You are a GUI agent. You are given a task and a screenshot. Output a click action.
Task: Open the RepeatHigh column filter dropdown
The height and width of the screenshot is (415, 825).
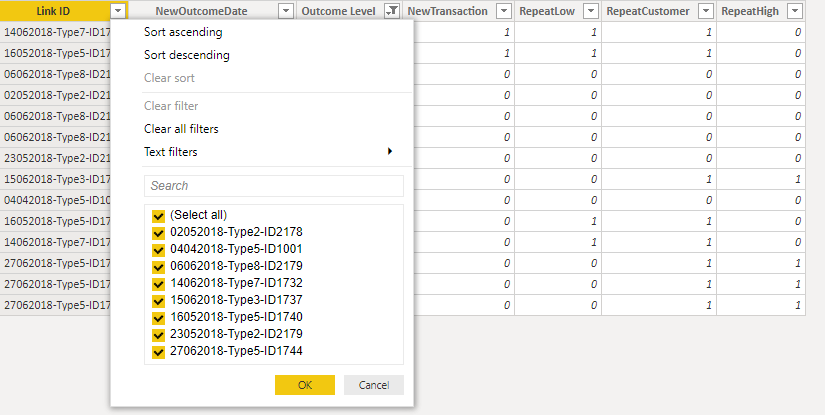point(795,11)
